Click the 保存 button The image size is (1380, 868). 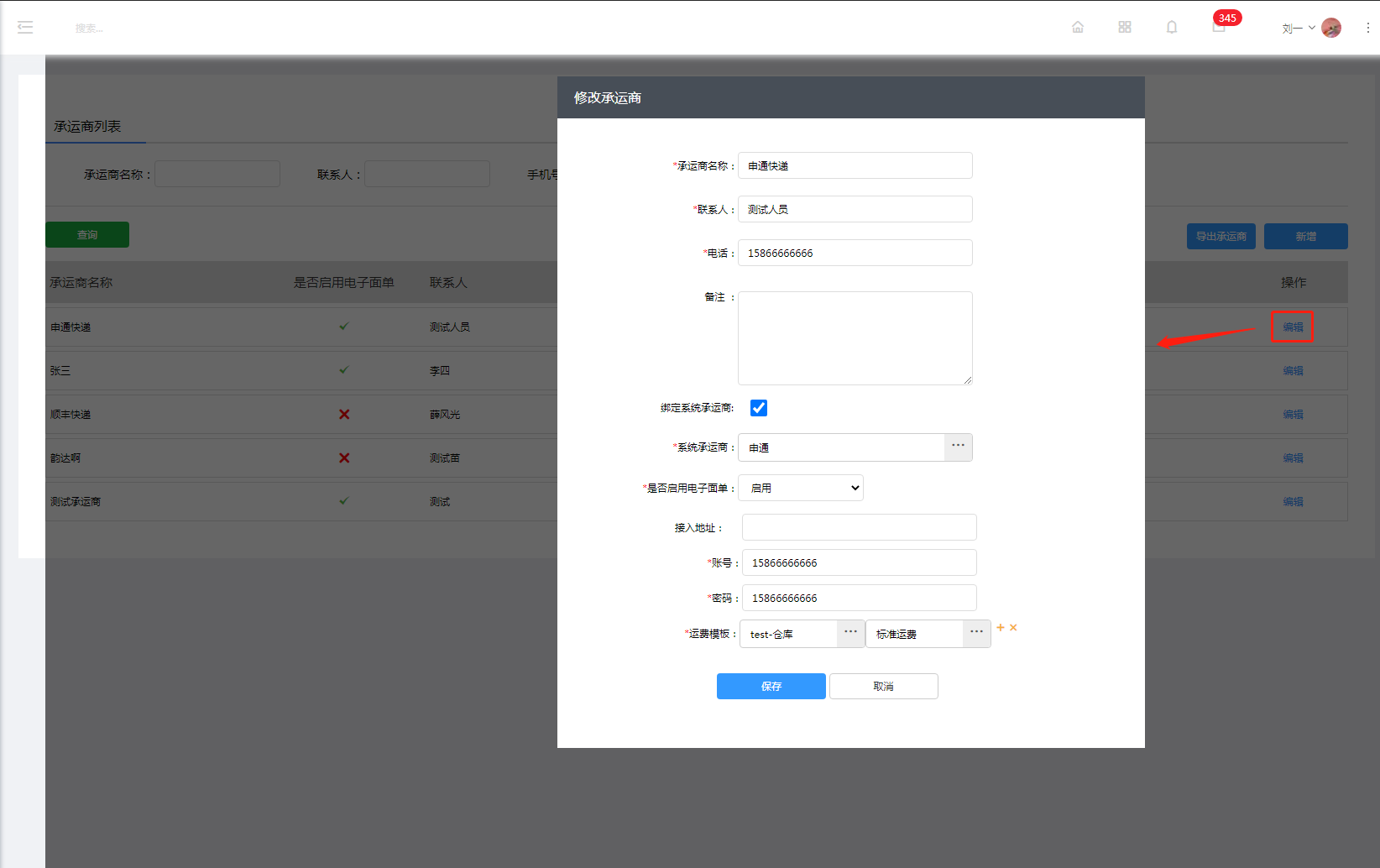[x=771, y=686]
